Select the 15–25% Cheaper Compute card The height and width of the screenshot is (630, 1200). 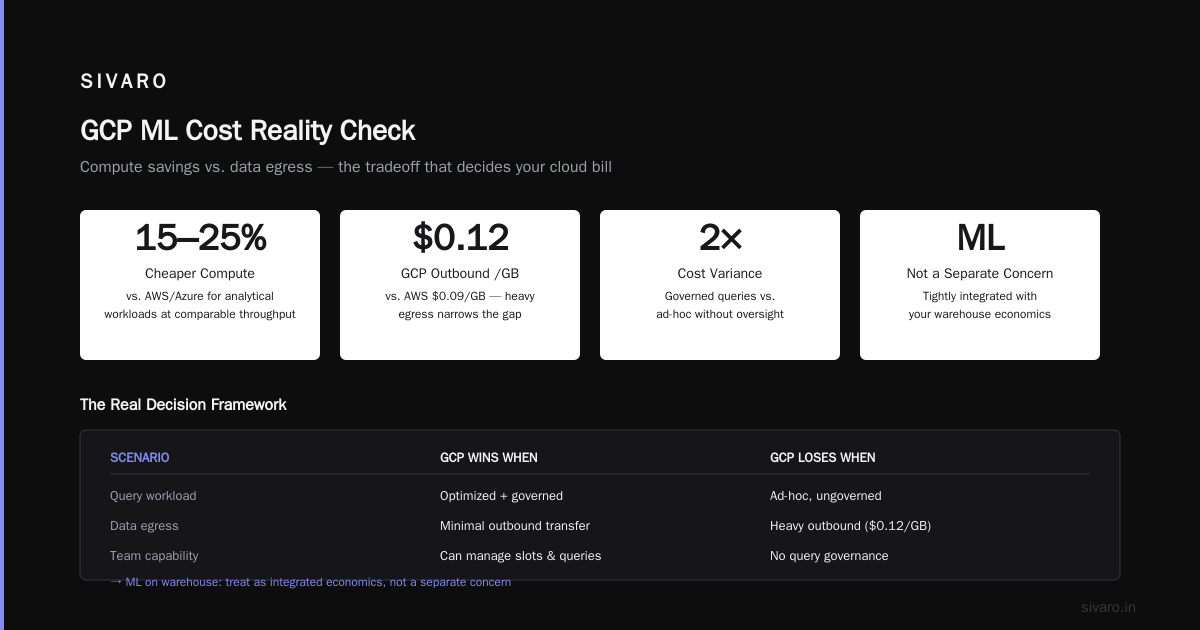tap(200, 285)
